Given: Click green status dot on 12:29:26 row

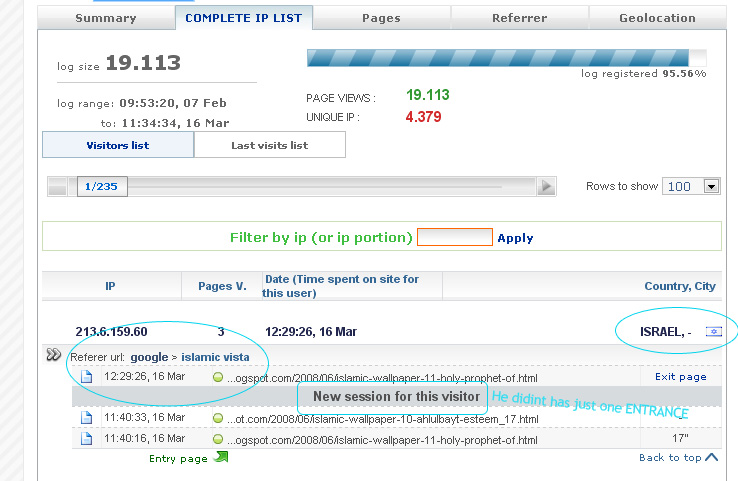Looking at the screenshot, I should click(x=218, y=377).
